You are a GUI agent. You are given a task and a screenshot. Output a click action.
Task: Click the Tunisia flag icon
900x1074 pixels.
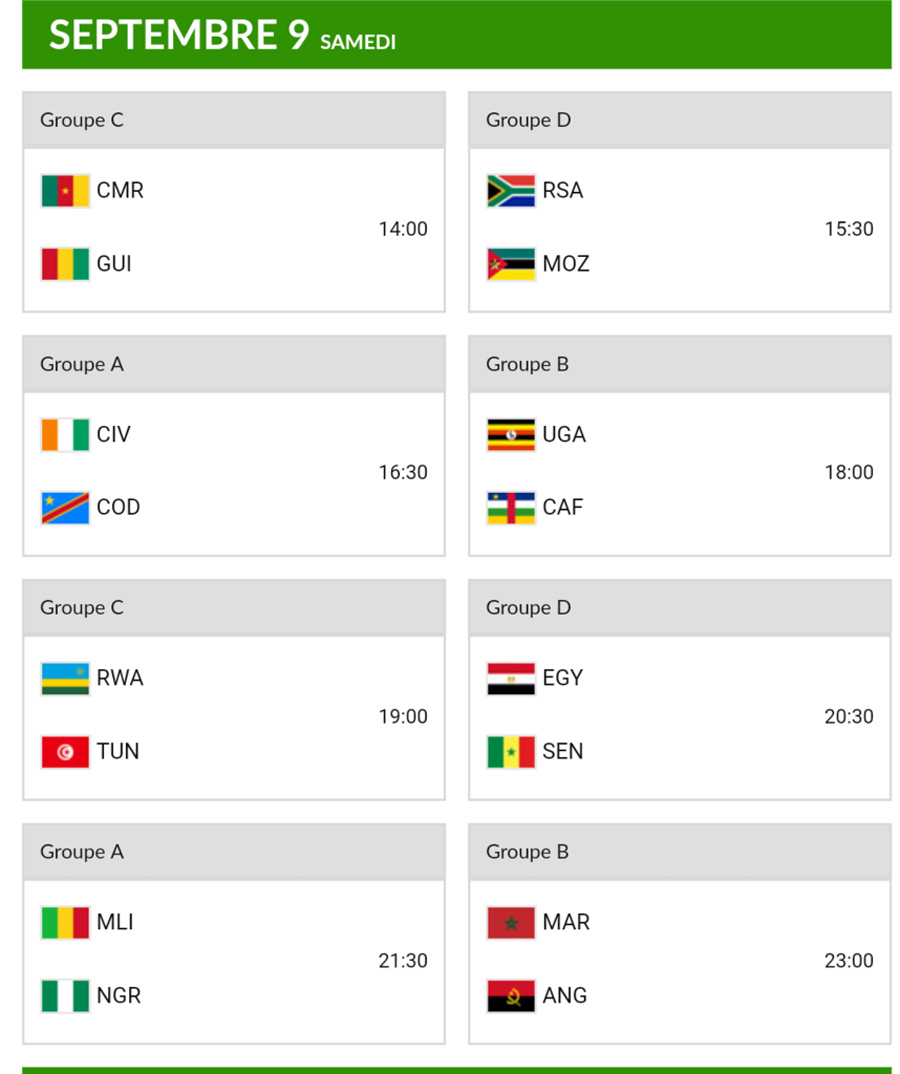(x=65, y=752)
